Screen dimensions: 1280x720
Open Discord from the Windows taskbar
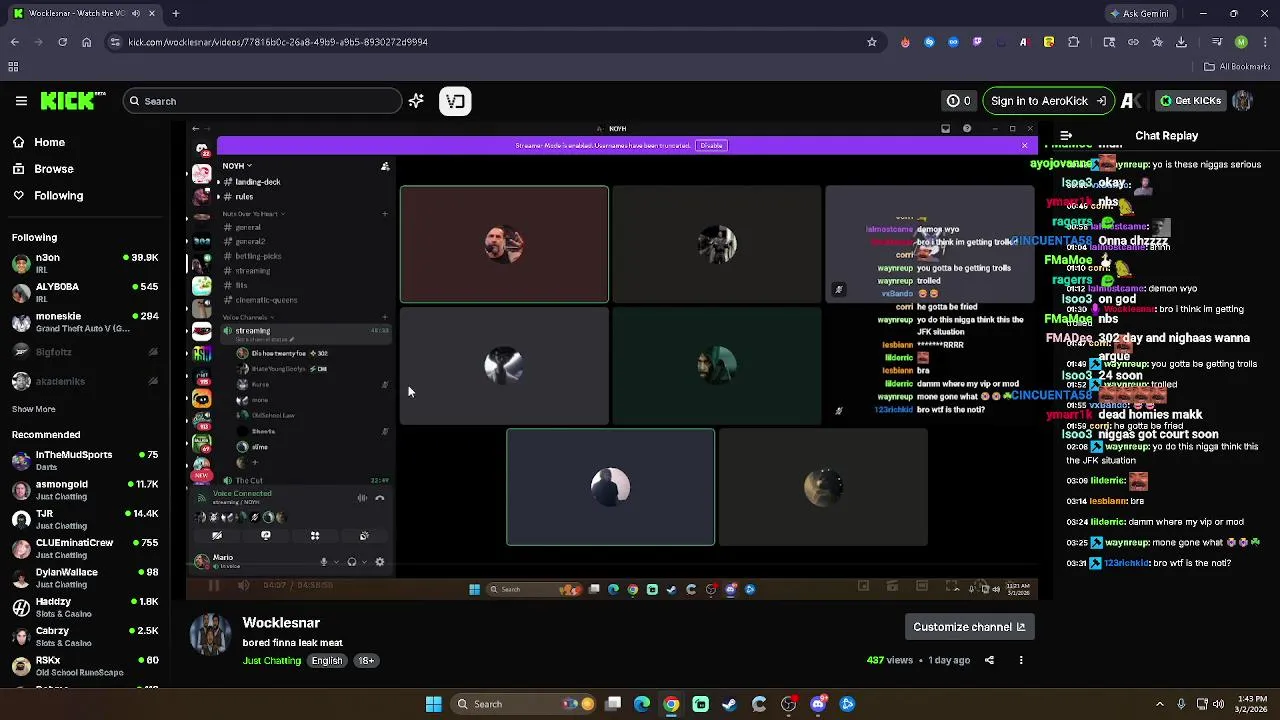click(x=818, y=704)
